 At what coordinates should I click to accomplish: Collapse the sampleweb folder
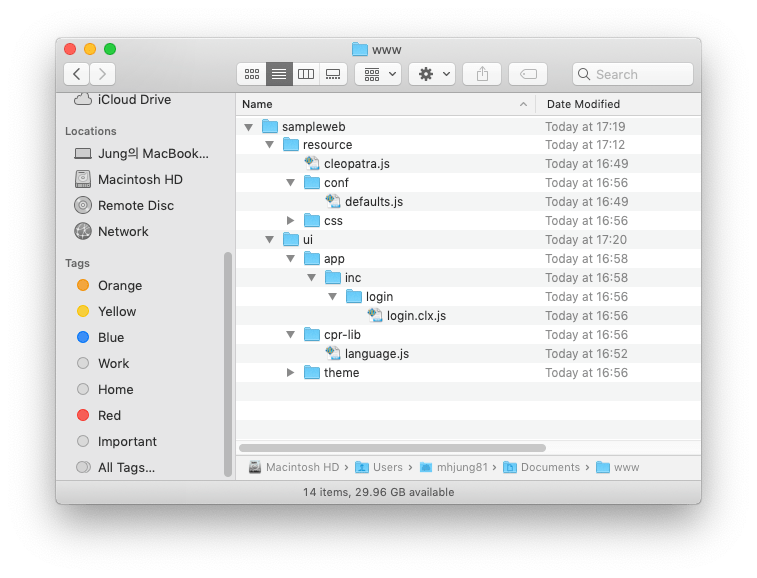pos(249,127)
